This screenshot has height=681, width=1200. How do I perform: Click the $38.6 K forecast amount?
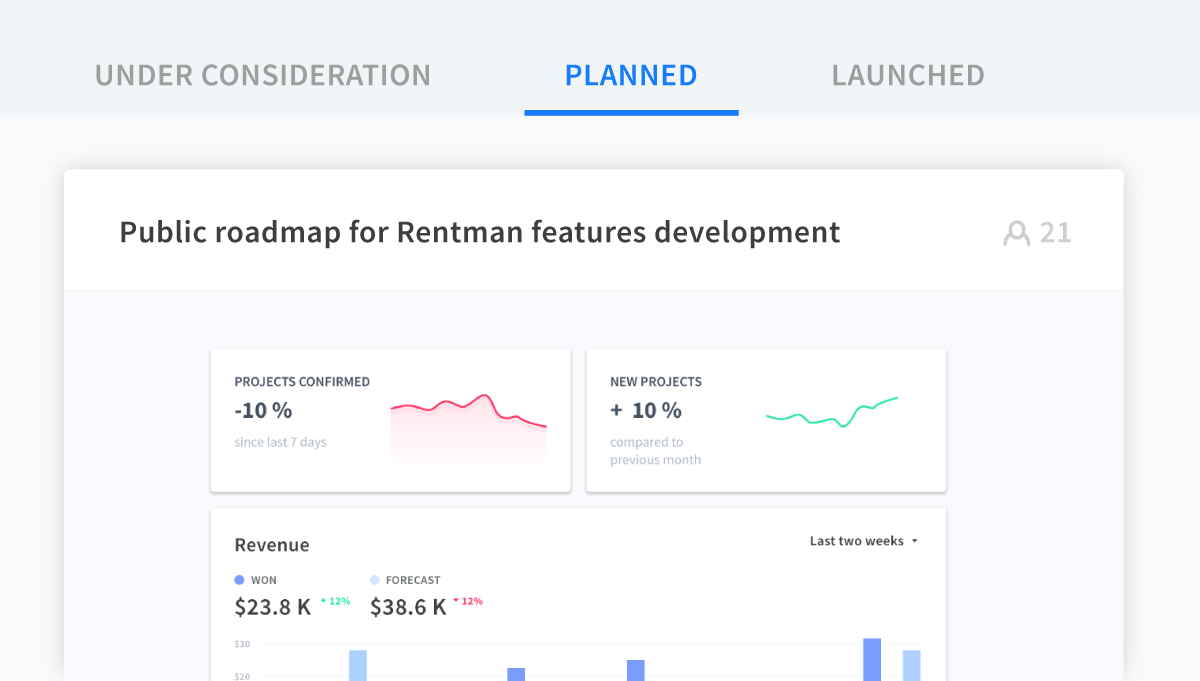[x=409, y=607]
